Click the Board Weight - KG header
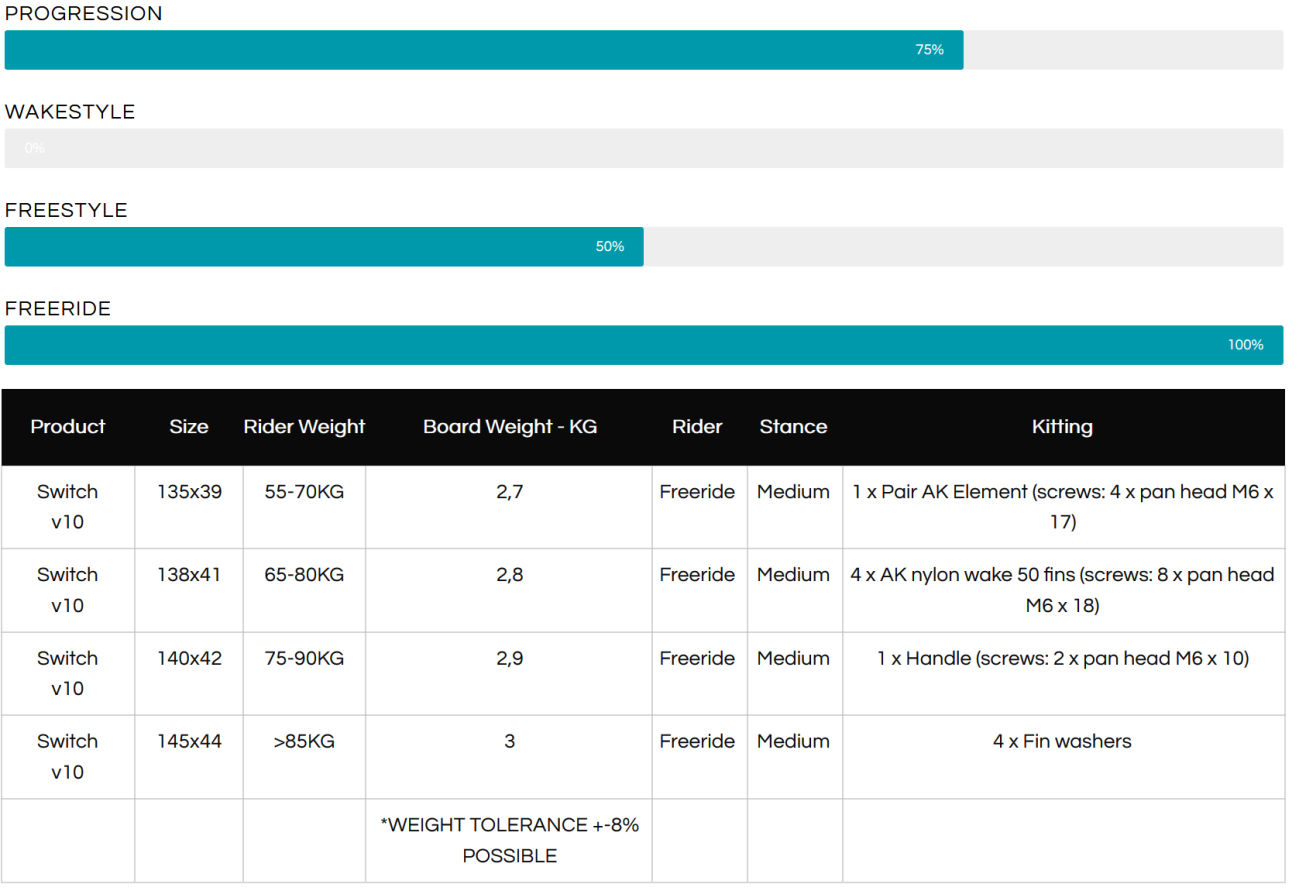Image resolution: width=1299 pixels, height=891 pixels. pos(509,427)
